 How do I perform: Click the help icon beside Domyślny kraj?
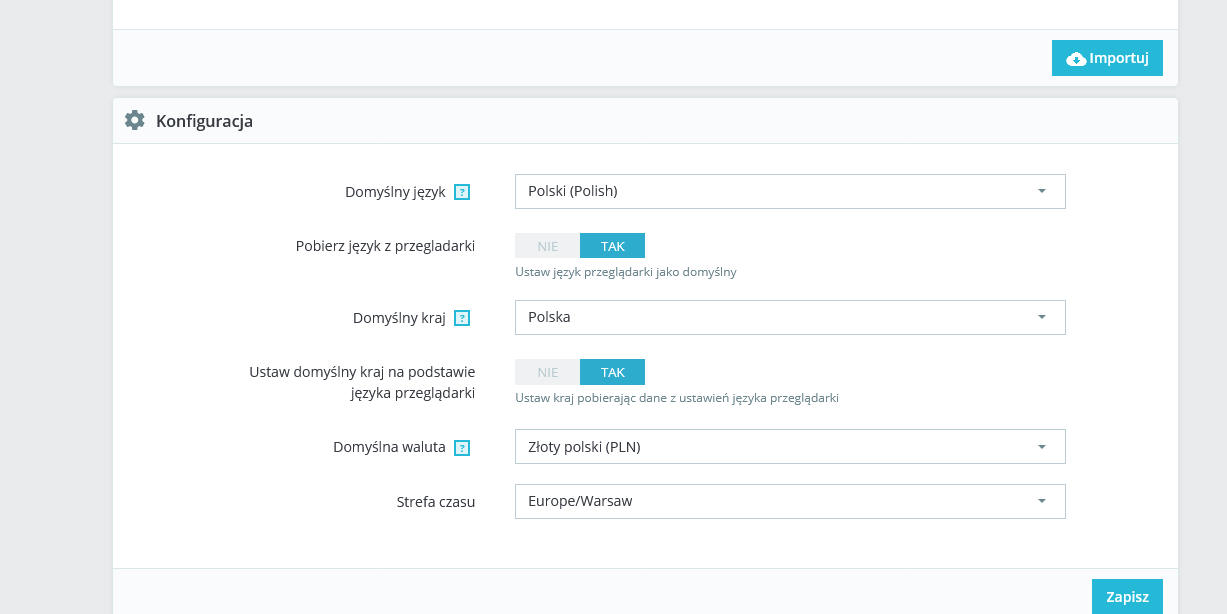[462, 318]
